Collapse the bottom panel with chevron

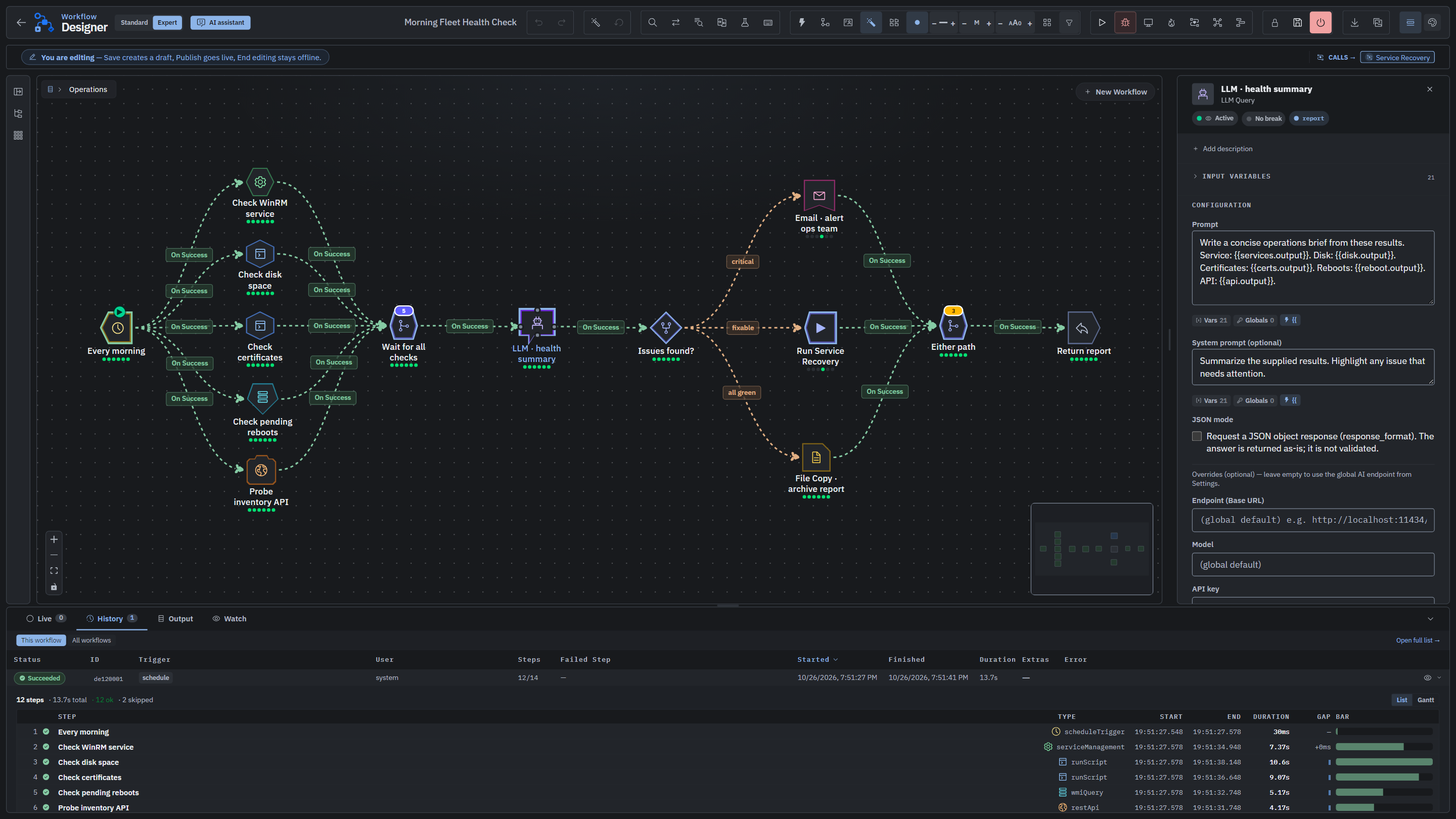point(1430,619)
